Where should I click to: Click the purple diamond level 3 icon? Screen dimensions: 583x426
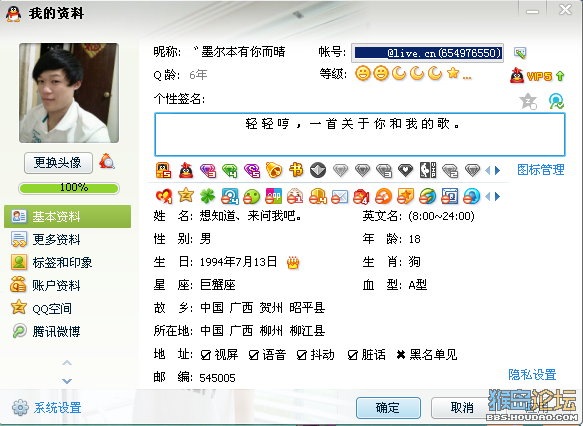click(208, 171)
